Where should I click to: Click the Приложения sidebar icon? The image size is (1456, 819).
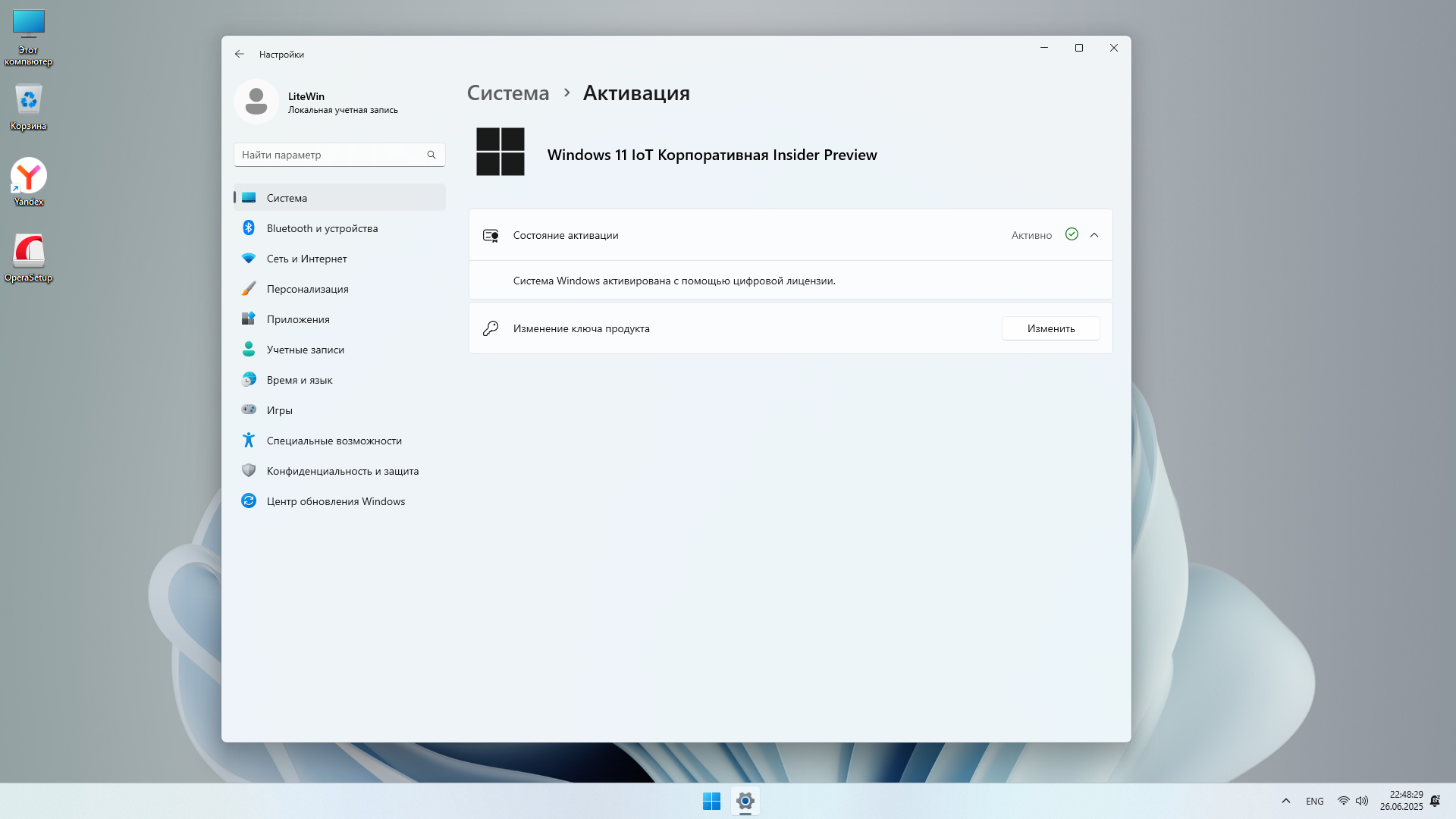[249, 319]
